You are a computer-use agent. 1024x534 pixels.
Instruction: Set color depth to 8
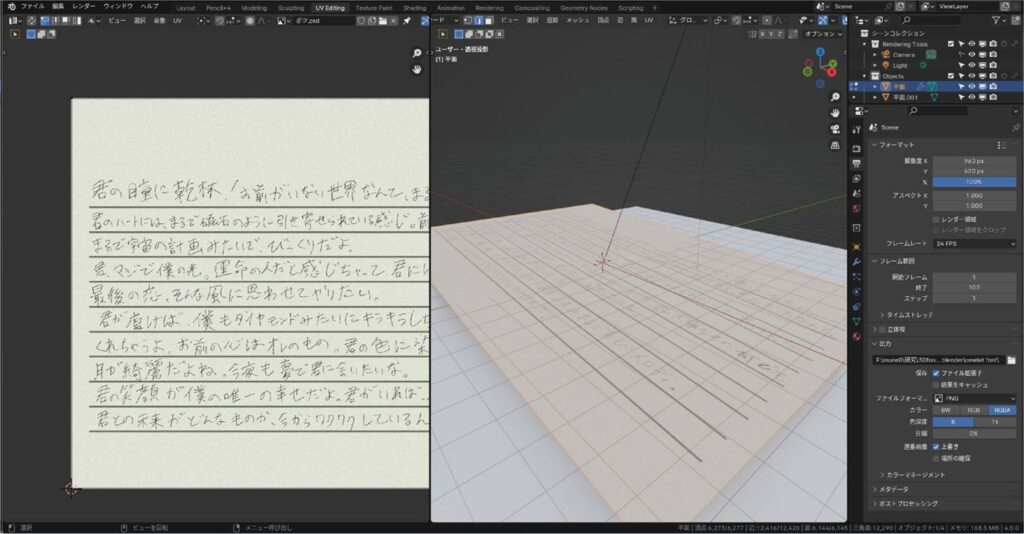click(x=953, y=422)
